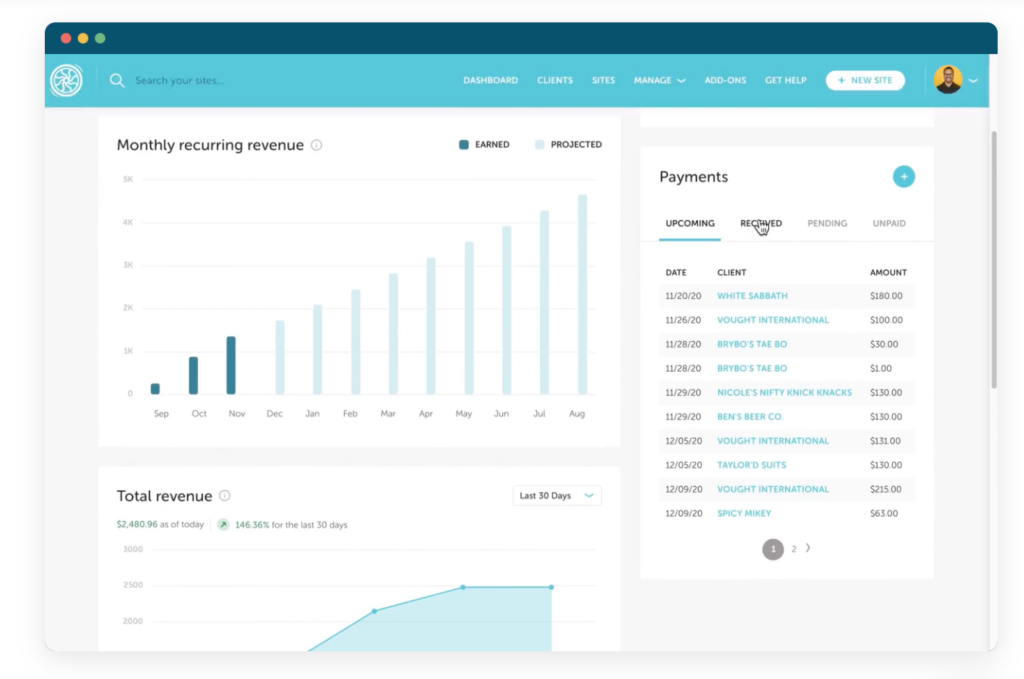
Task: Click the $131.00 amount cell
Action: coord(885,441)
